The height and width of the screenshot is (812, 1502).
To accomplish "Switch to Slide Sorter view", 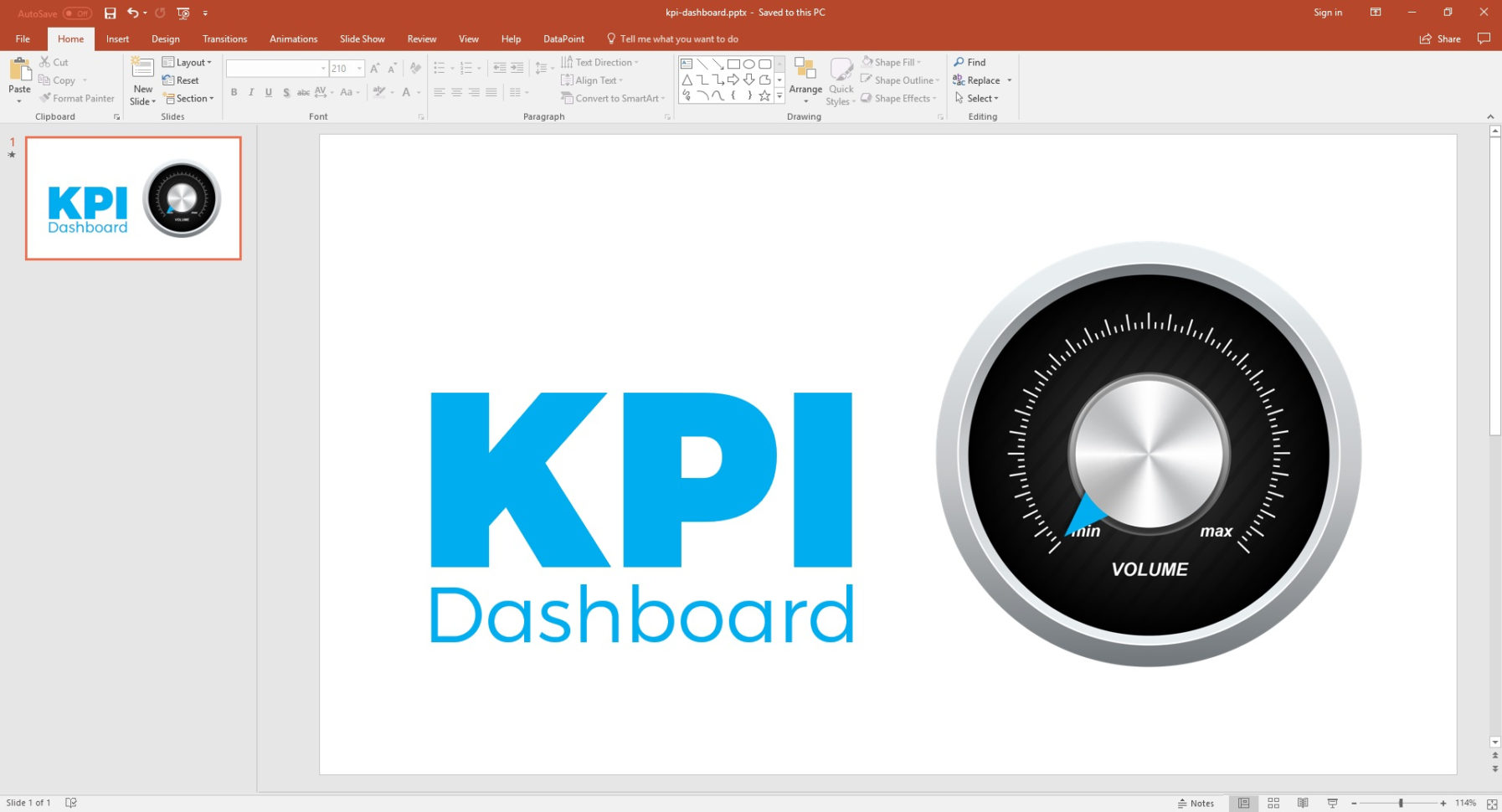I will tap(1273, 802).
